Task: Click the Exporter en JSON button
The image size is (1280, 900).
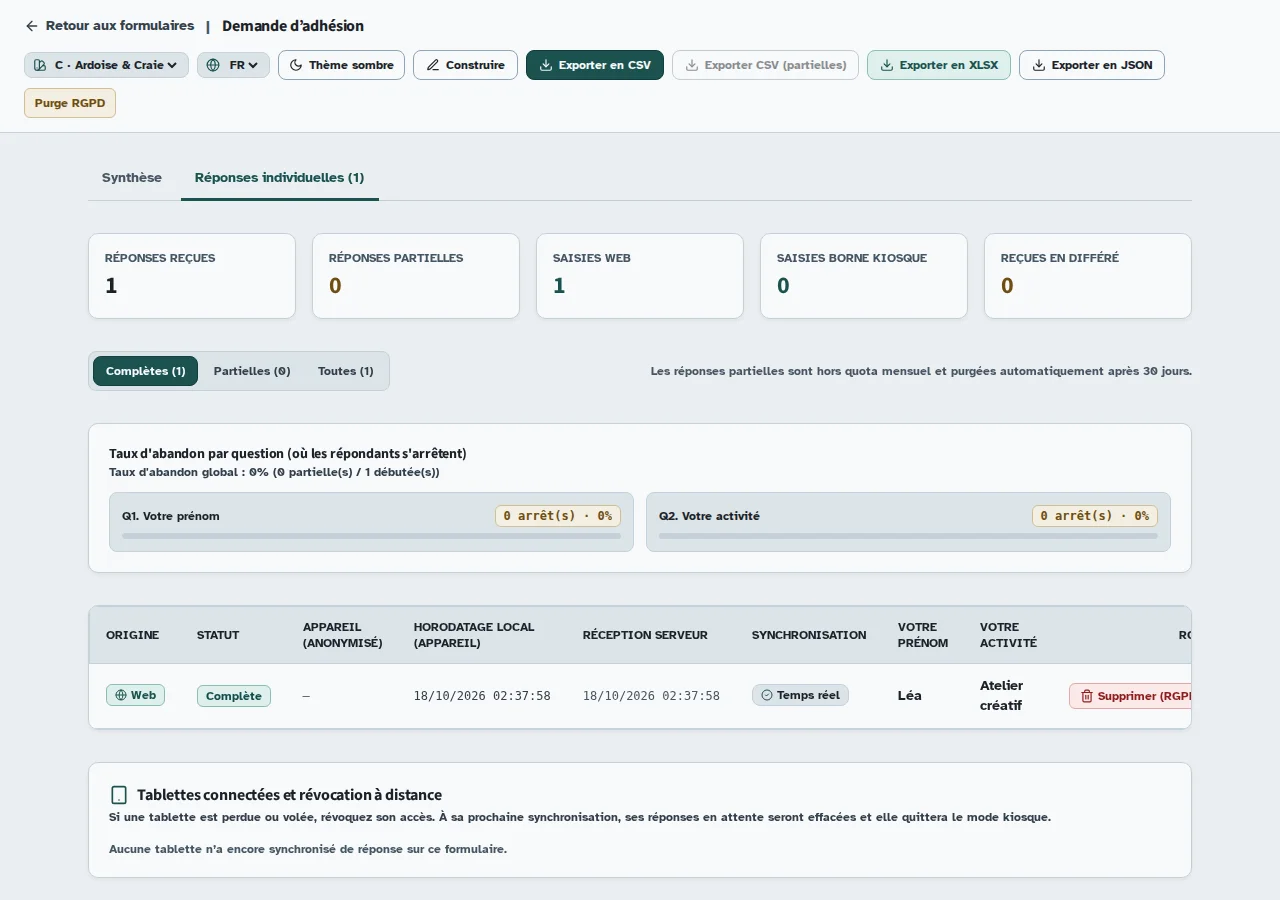Action: pos(1092,65)
